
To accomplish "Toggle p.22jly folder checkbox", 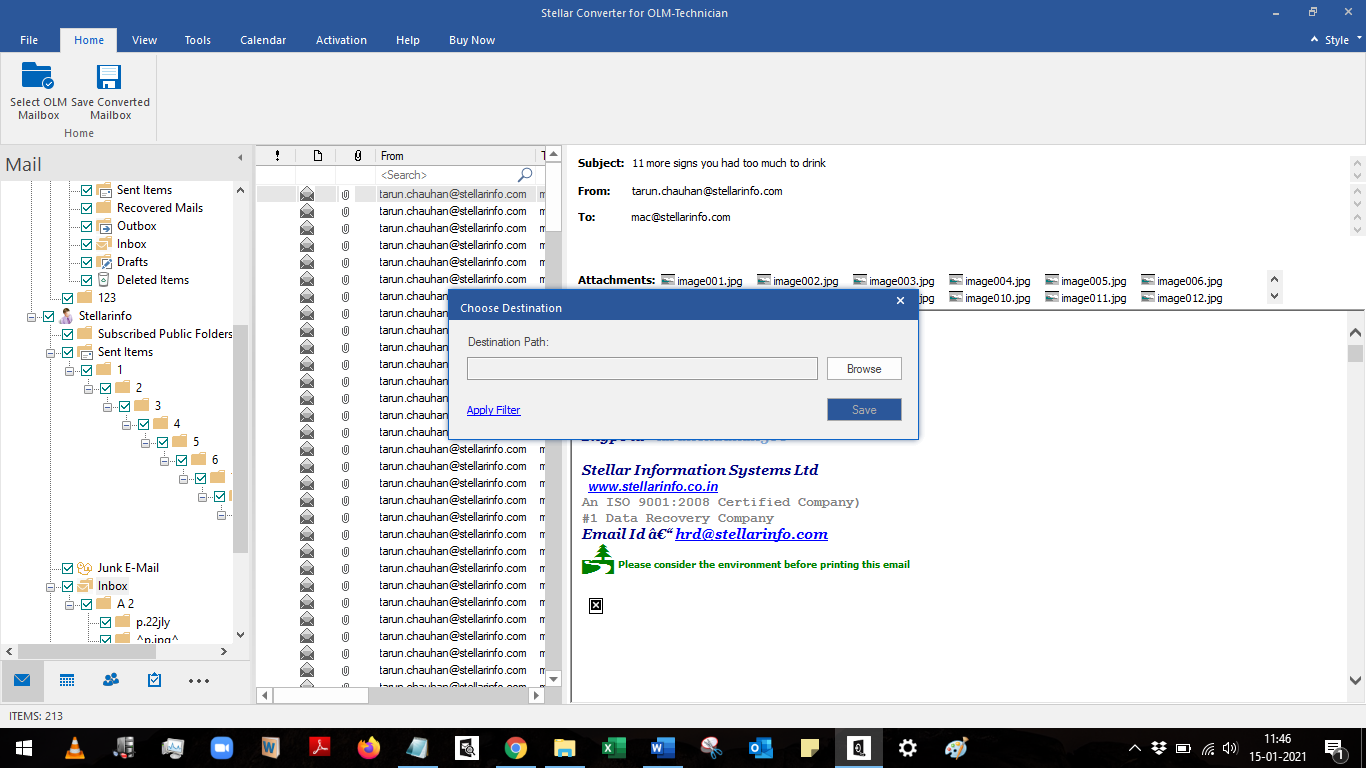I will click(106, 622).
